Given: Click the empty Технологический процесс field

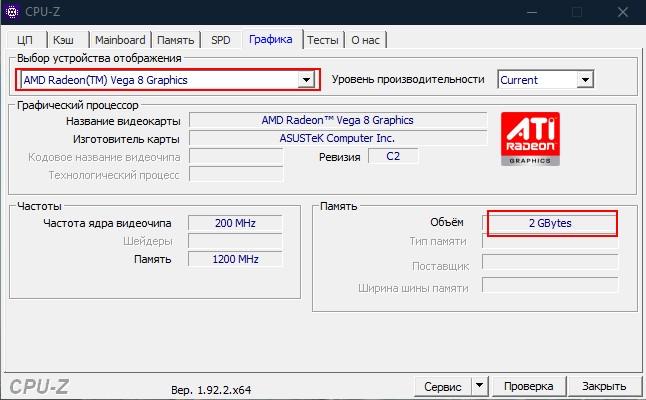Looking at the screenshot, I should [236, 175].
